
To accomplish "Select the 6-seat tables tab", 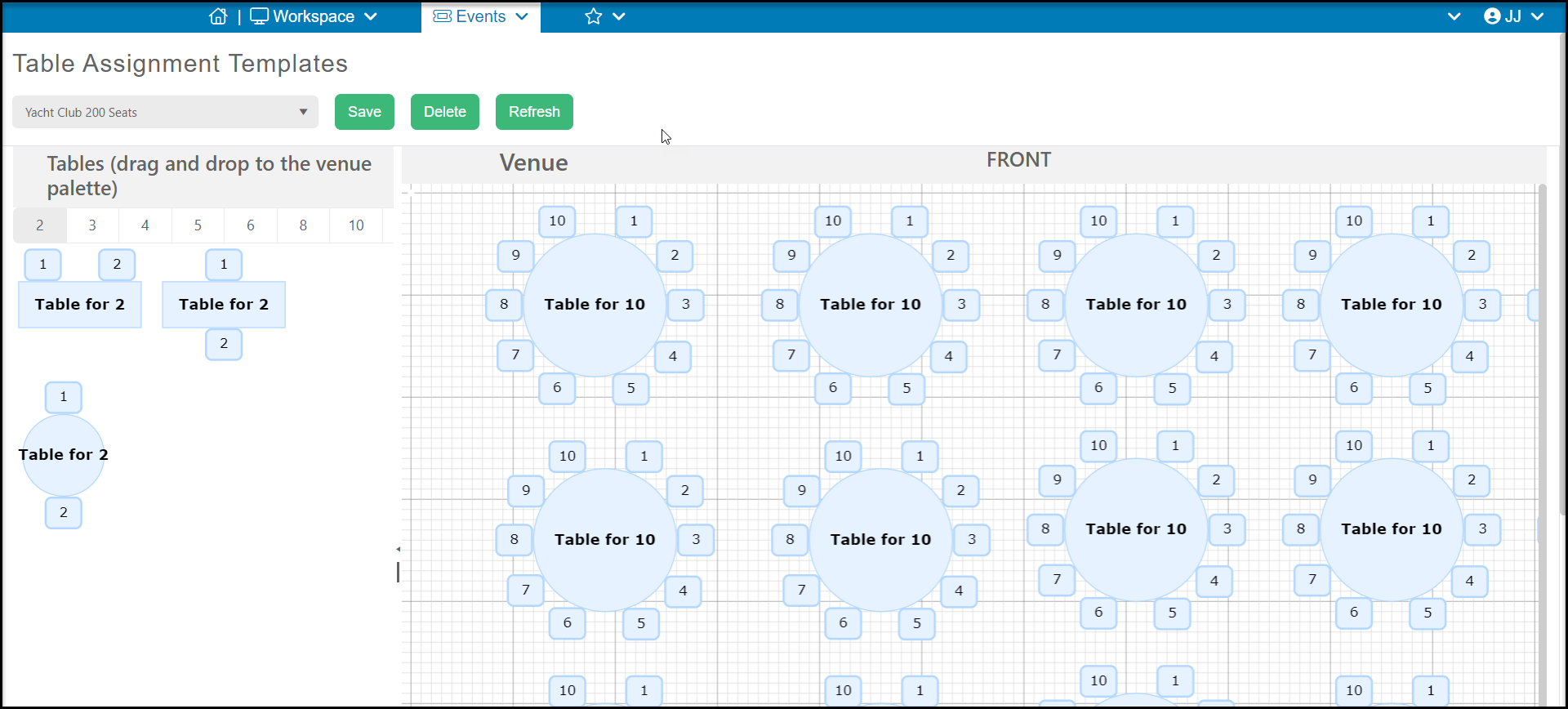I will click(251, 225).
